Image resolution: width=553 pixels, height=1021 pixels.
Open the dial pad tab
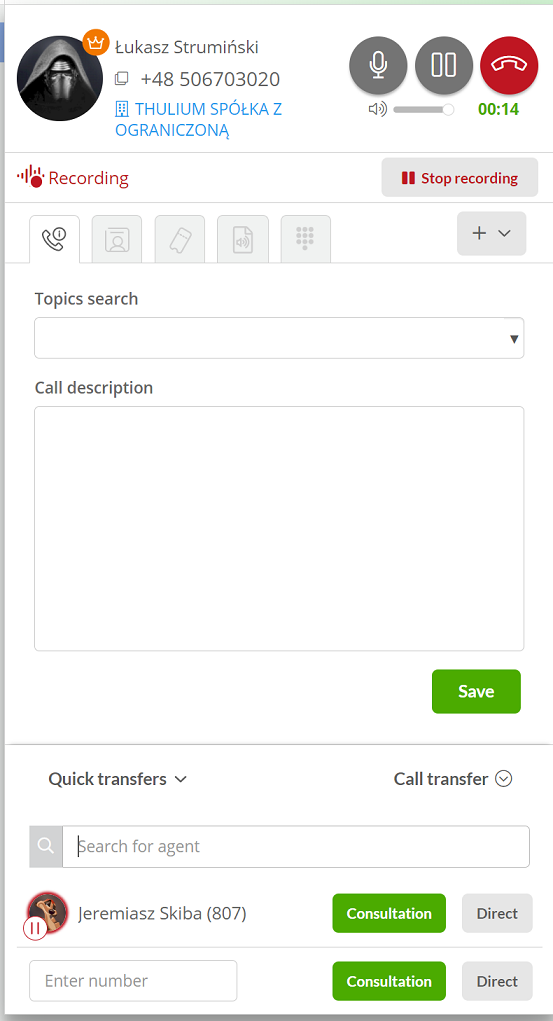305,239
